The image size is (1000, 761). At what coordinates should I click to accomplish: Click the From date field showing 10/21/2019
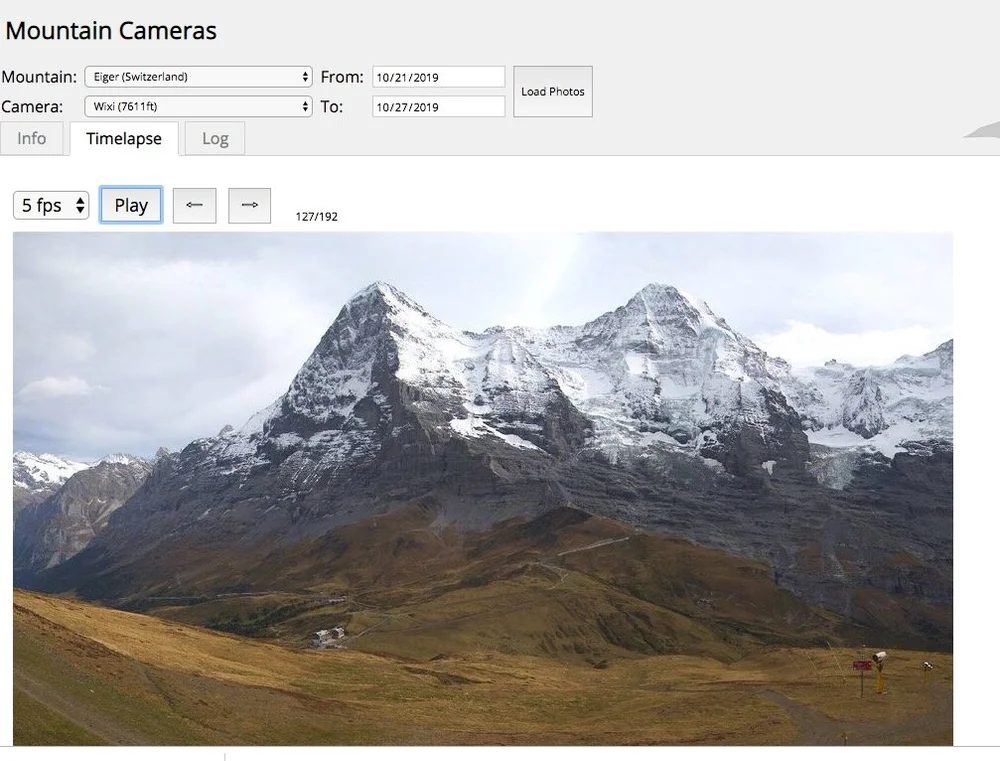[438, 76]
